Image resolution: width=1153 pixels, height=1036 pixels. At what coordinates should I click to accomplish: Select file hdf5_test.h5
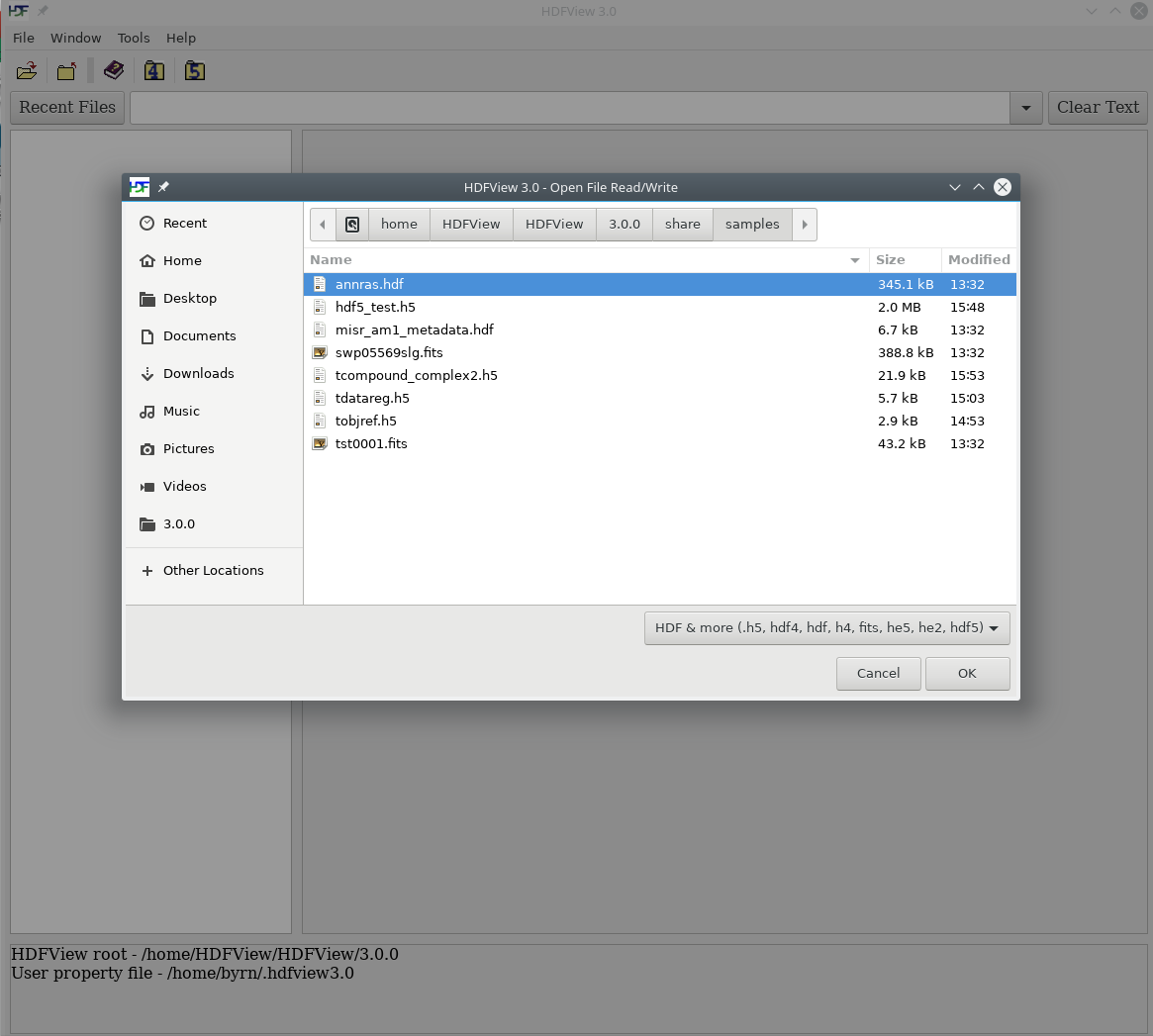659,307
